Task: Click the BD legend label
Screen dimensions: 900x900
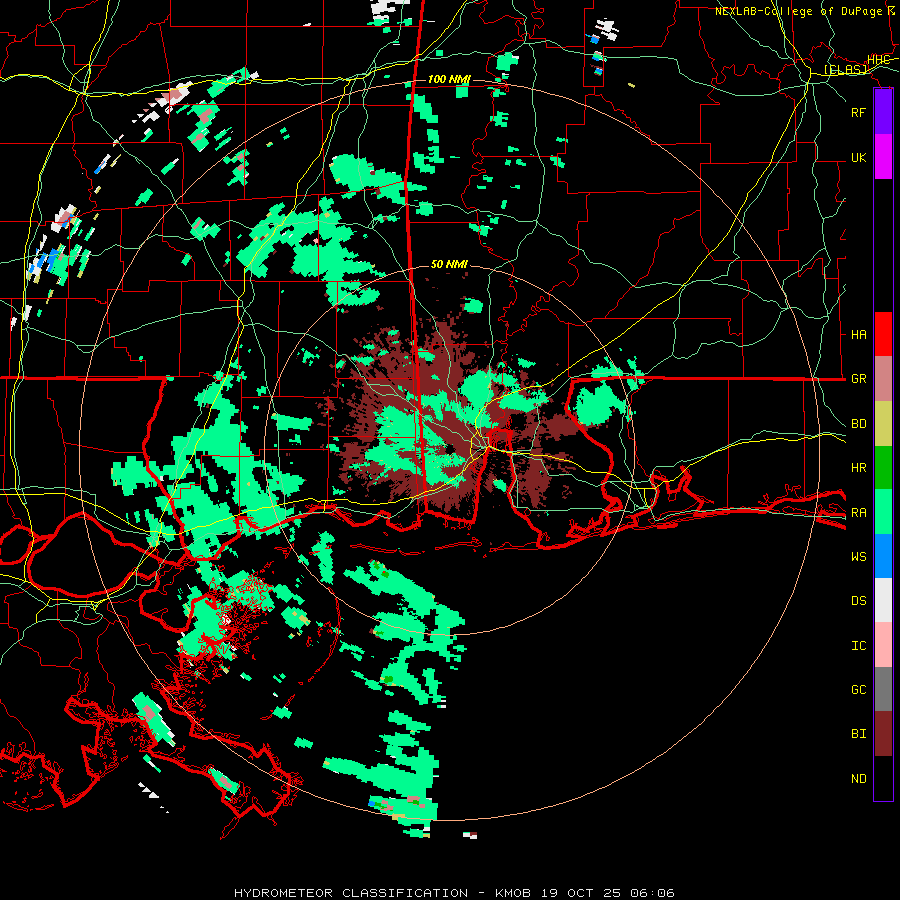Action: coord(858,424)
